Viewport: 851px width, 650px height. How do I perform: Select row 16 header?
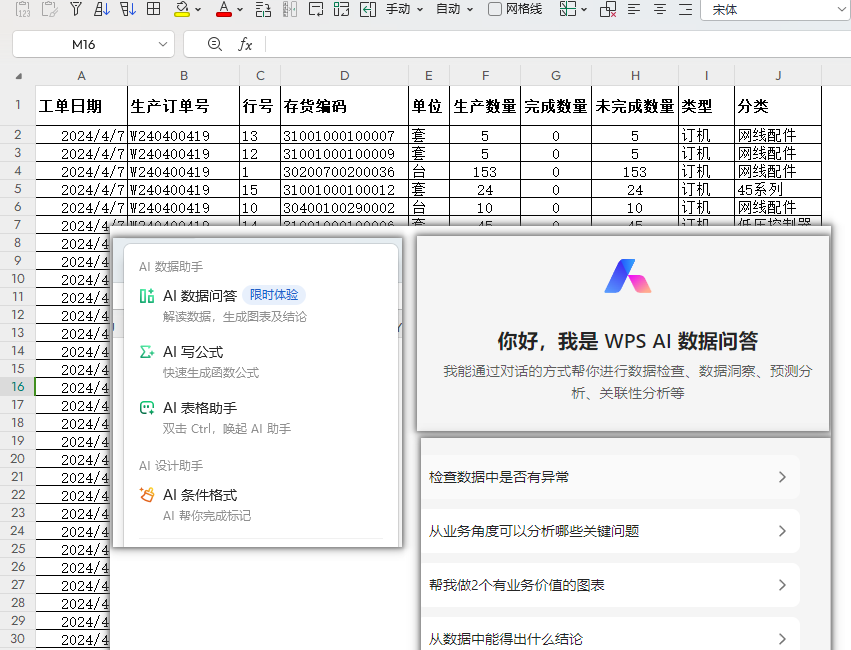tap(17, 386)
